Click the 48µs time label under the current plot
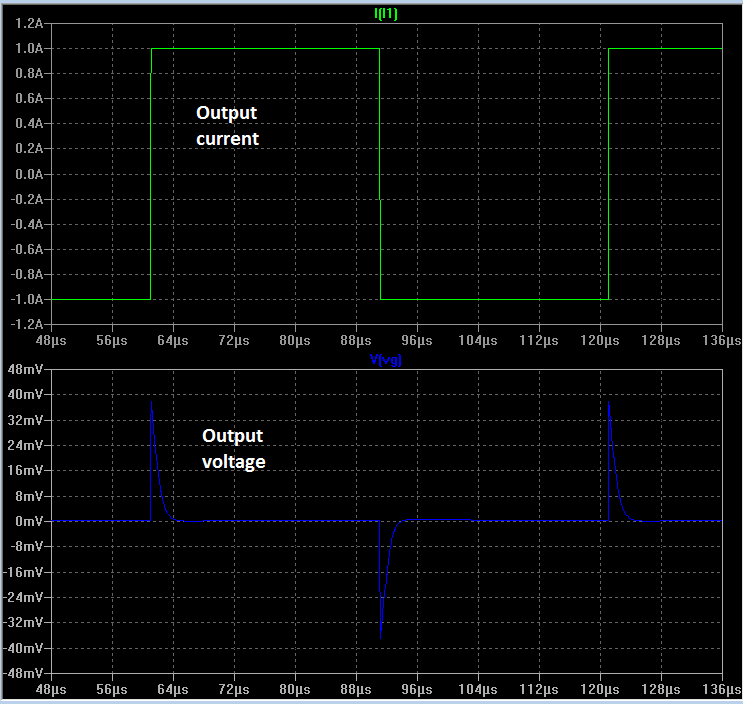 point(51,340)
